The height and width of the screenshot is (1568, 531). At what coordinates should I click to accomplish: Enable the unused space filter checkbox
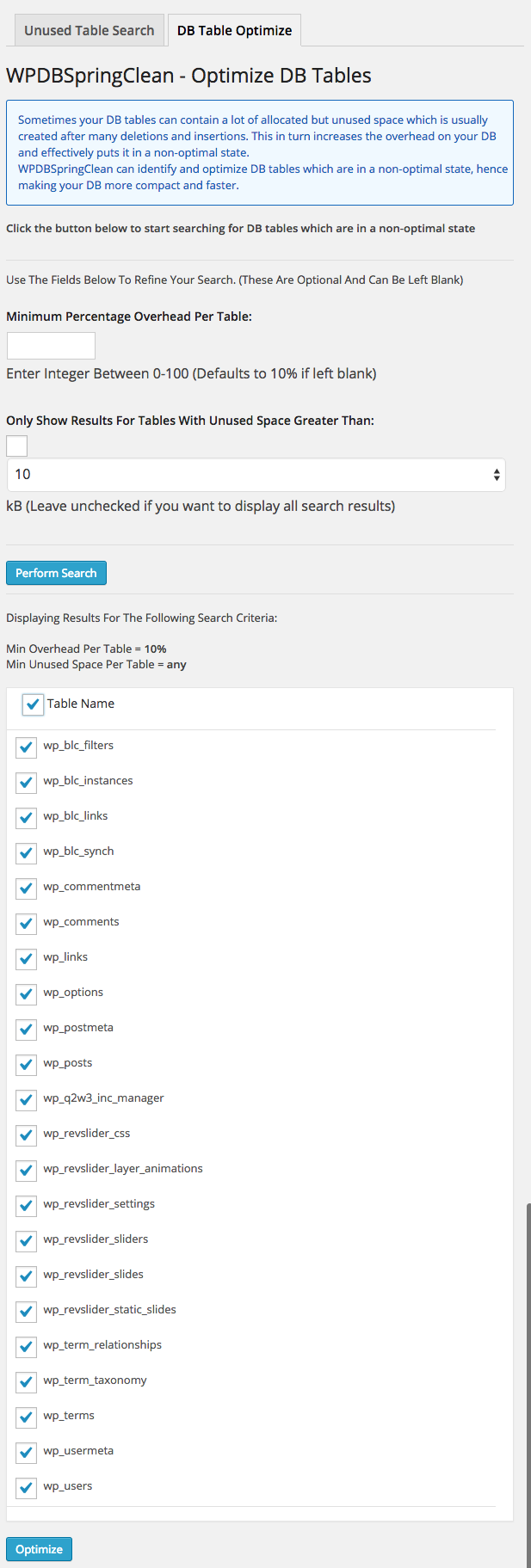click(17, 446)
